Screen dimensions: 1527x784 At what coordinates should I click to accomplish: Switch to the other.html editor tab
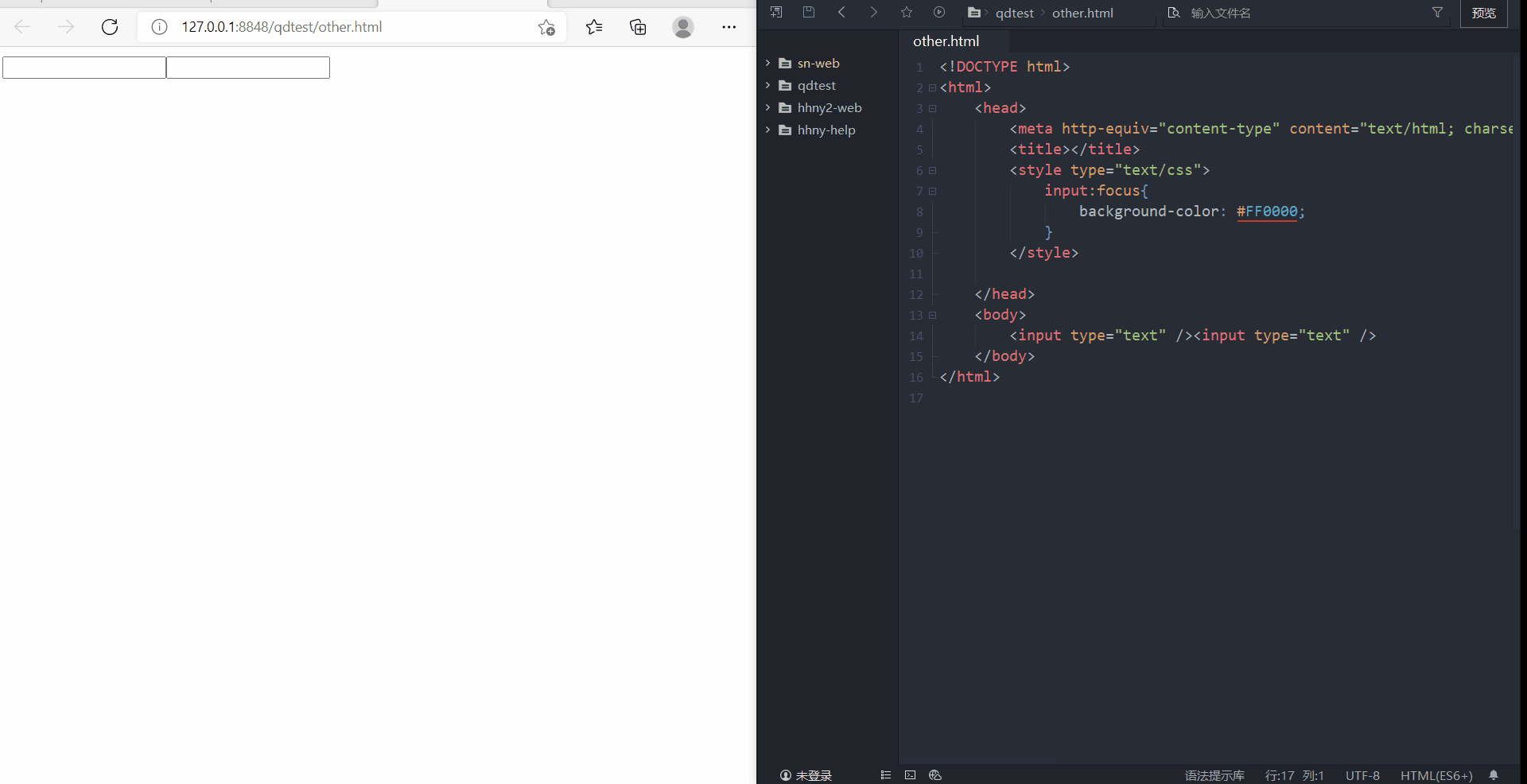946,41
